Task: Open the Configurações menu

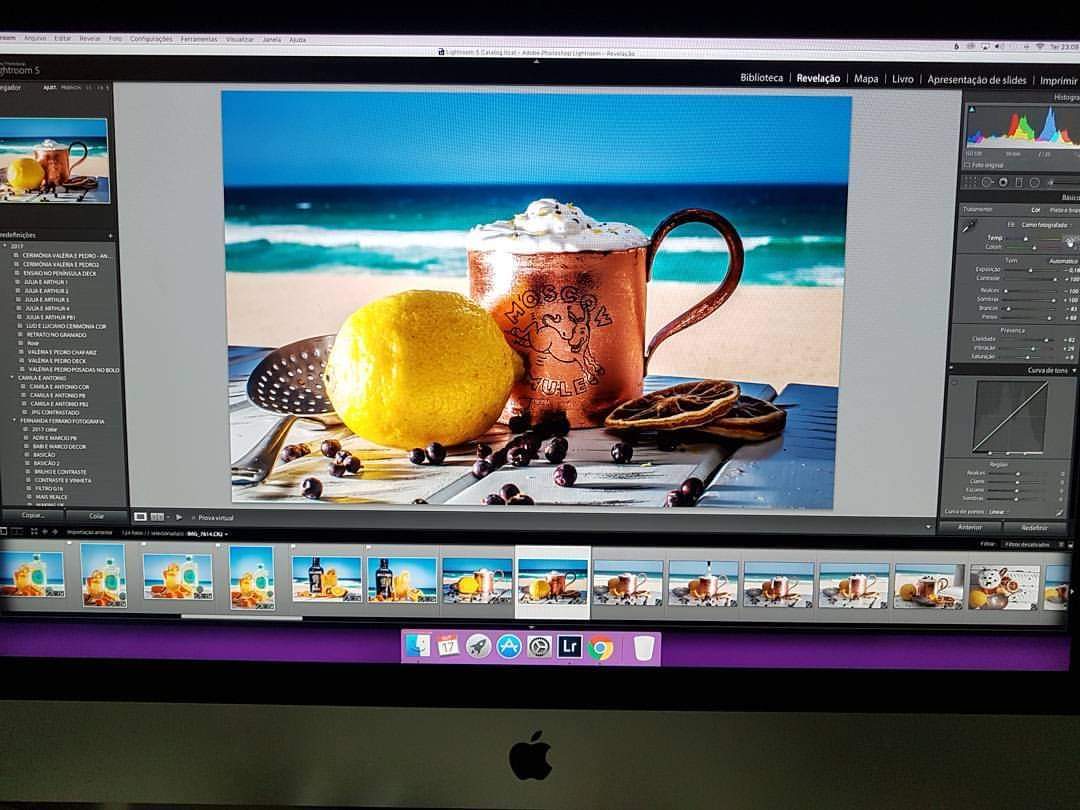Action: 151,39
